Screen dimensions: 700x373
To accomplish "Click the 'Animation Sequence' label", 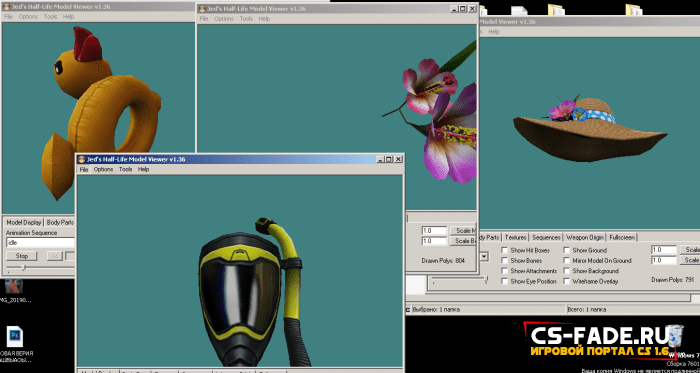I will click(x=31, y=233).
